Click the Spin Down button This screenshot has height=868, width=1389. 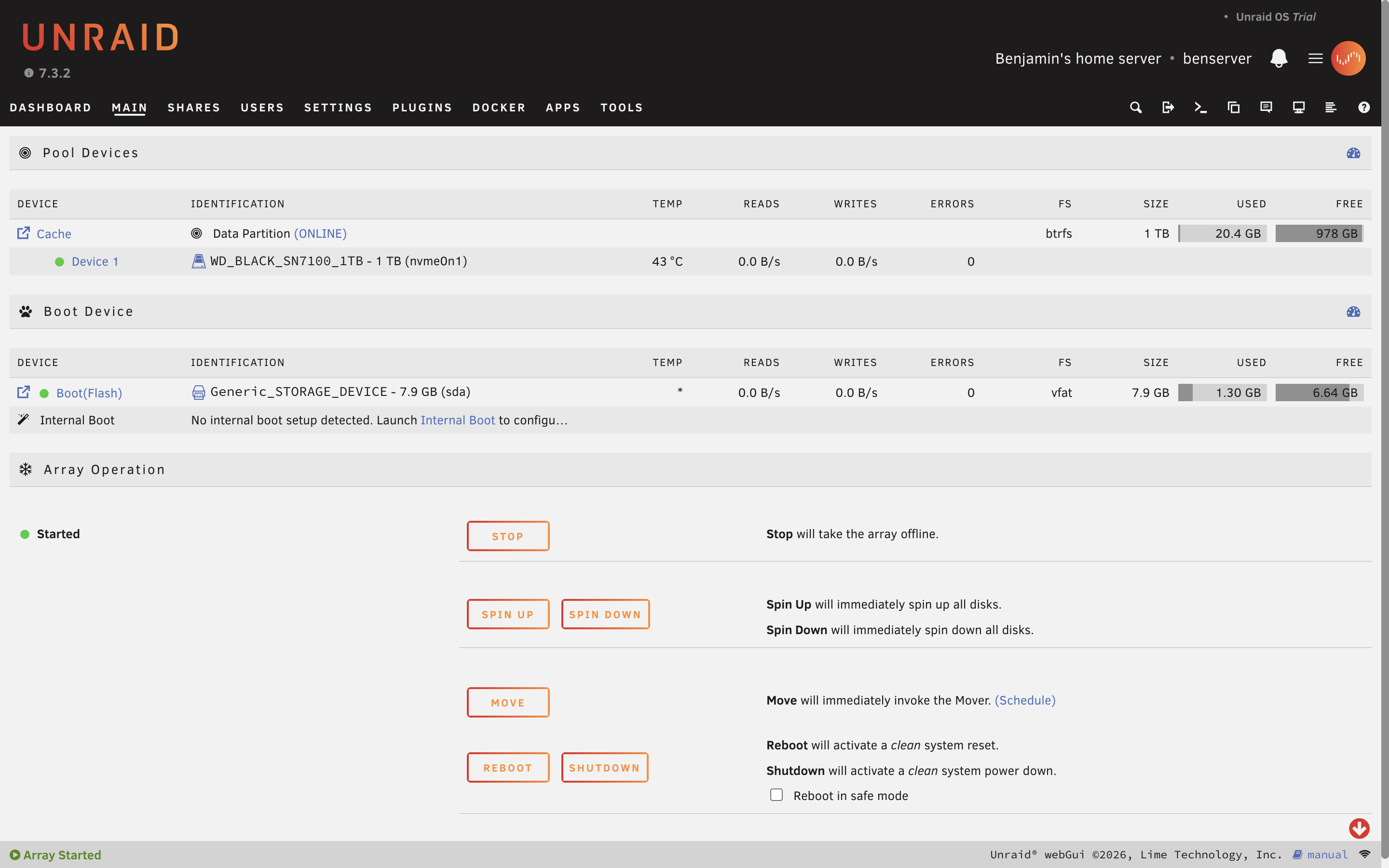click(605, 614)
